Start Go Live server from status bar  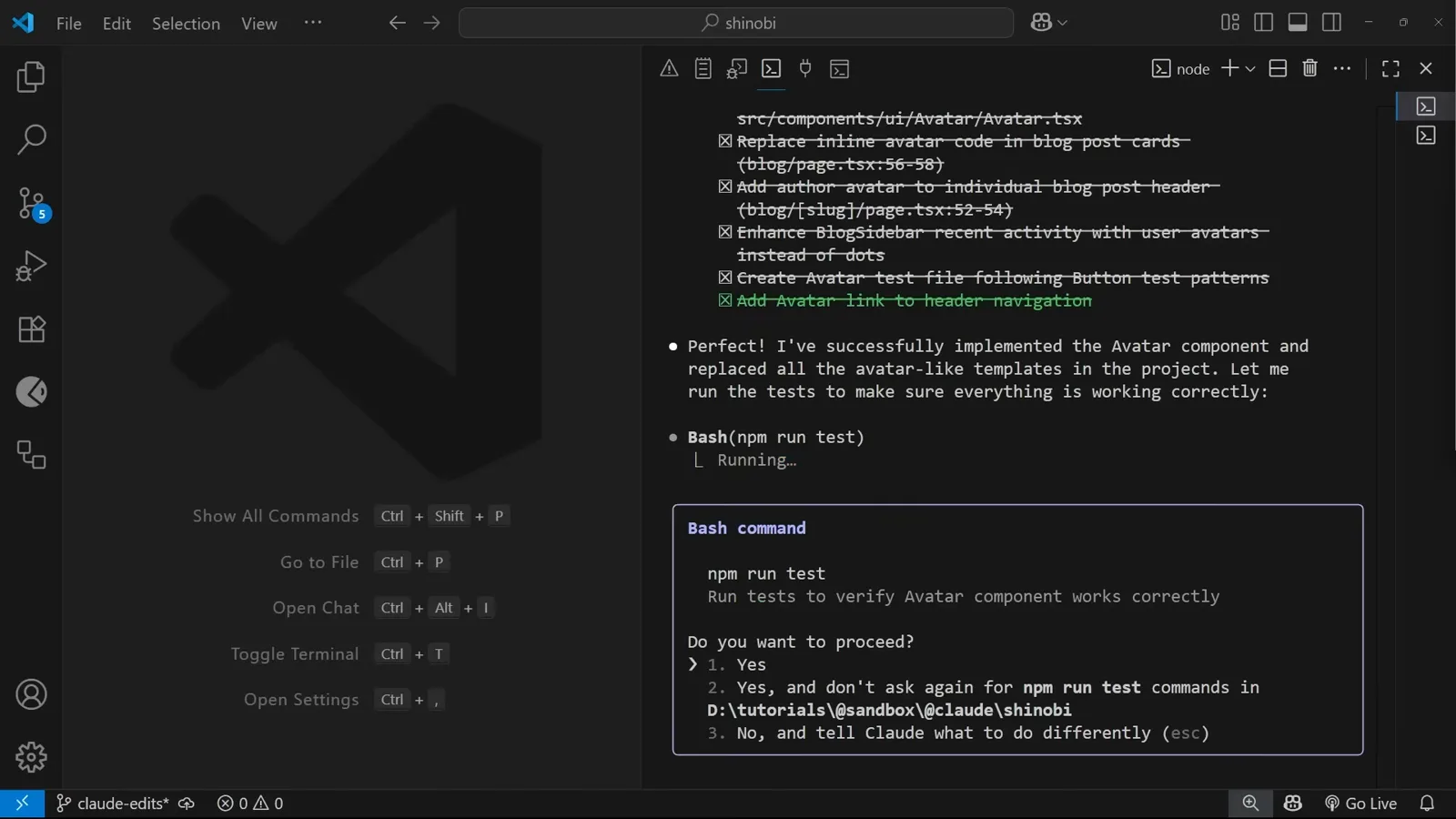pyautogui.click(x=1360, y=804)
